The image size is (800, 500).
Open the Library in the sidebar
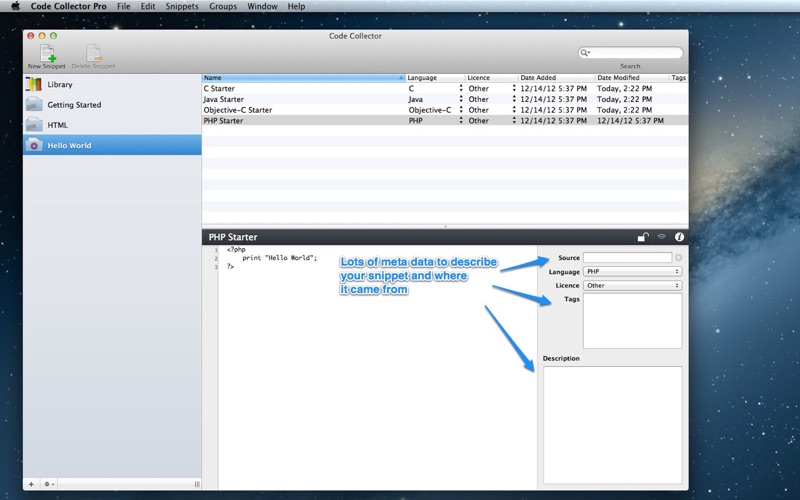(112, 84)
